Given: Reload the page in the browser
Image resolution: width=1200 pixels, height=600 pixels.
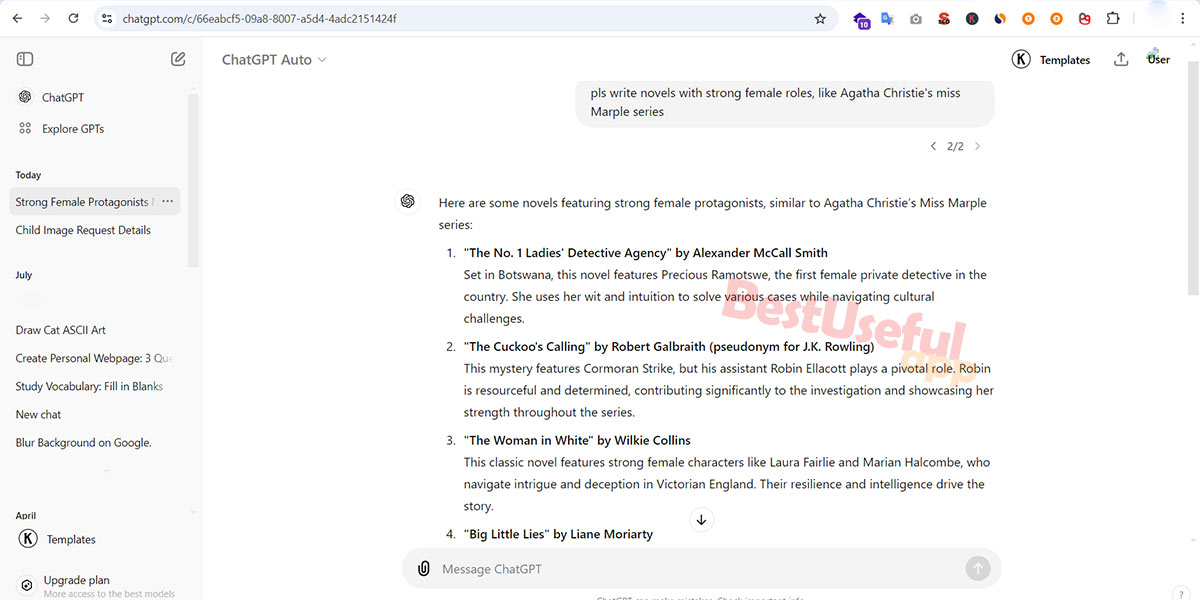Looking at the screenshot, I should pyautogui.click(x=74, y=19).
